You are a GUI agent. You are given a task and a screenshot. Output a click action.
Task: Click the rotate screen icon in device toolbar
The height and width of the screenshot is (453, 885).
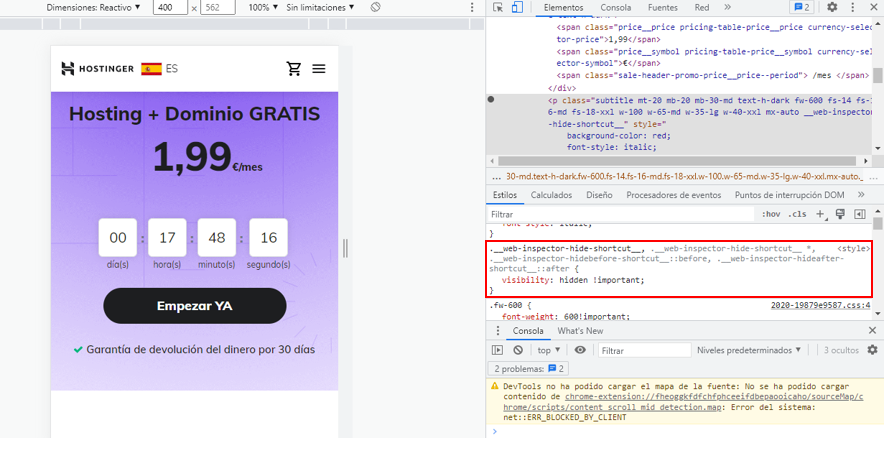(x=375, y=8)
